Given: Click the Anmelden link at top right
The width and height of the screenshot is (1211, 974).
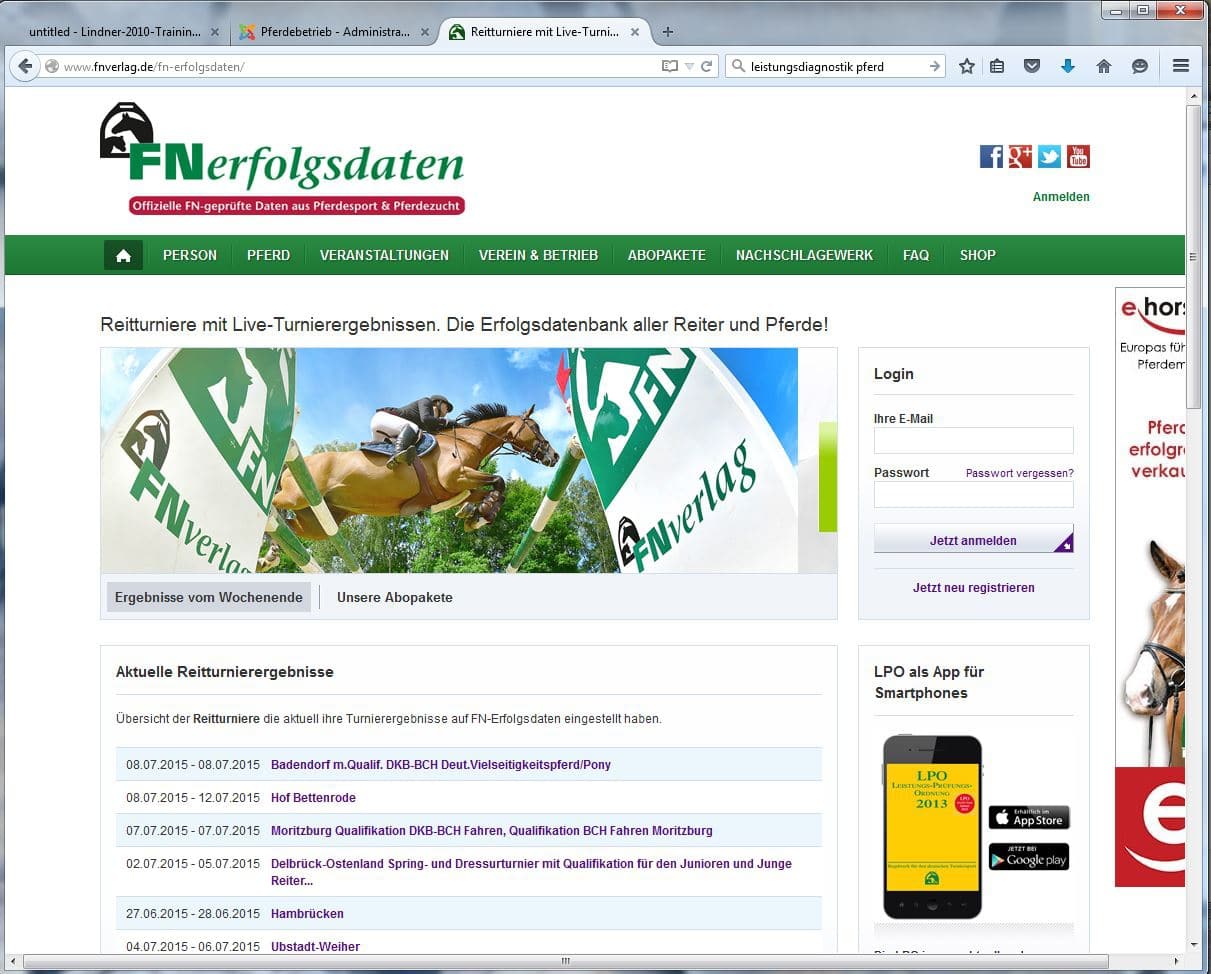Looking at the screenshot, I should (x=1061, y=197).
